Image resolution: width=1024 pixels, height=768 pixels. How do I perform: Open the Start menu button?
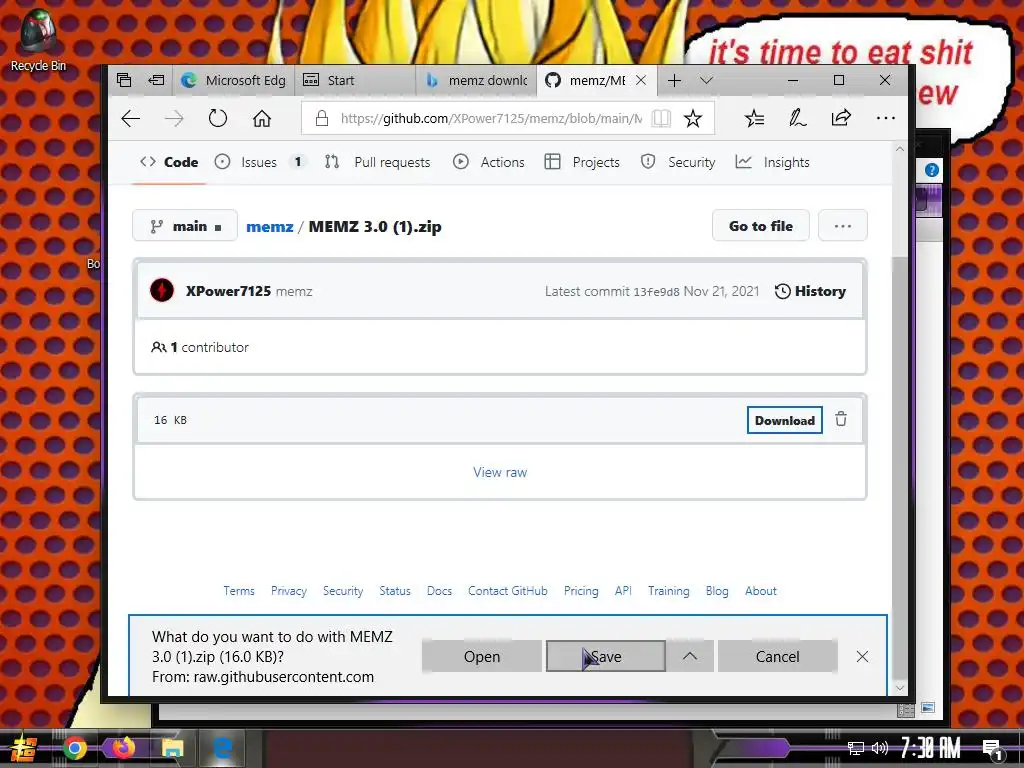pos(23,748)
